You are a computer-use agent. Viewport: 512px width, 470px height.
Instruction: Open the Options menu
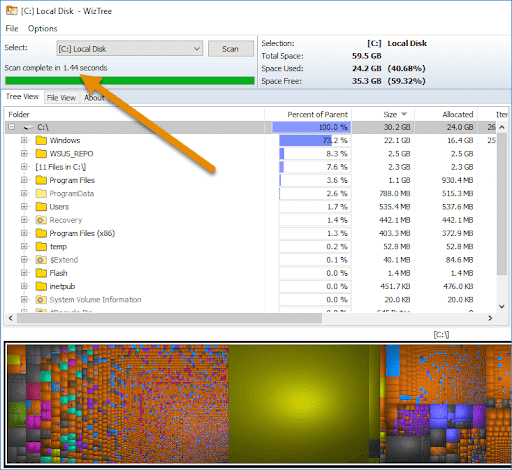pos(43,29)
